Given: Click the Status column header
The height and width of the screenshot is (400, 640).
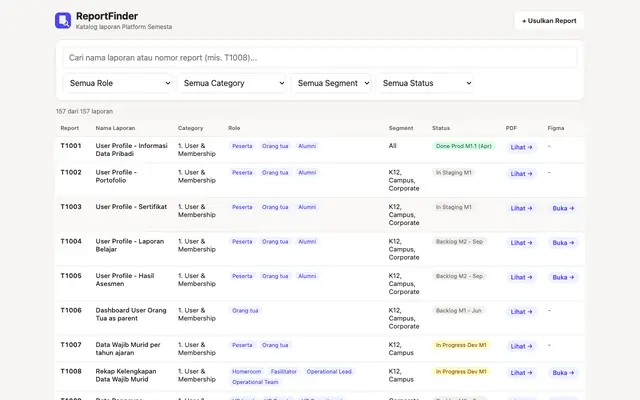Looking at the screenshot, I should [441, 128].
